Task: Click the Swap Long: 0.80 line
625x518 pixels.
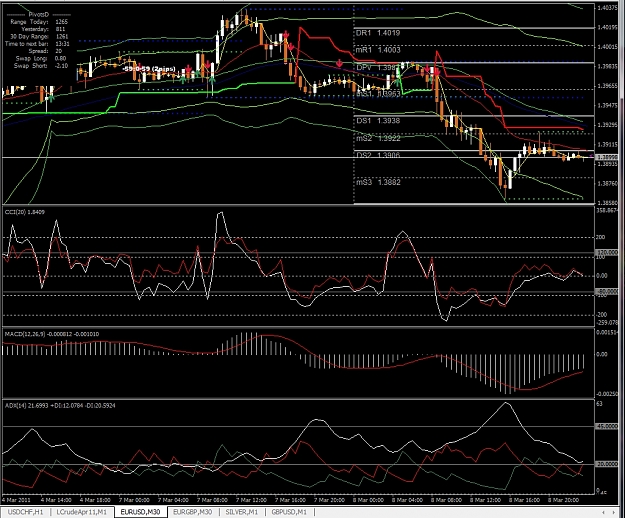Action: [41, 59]
